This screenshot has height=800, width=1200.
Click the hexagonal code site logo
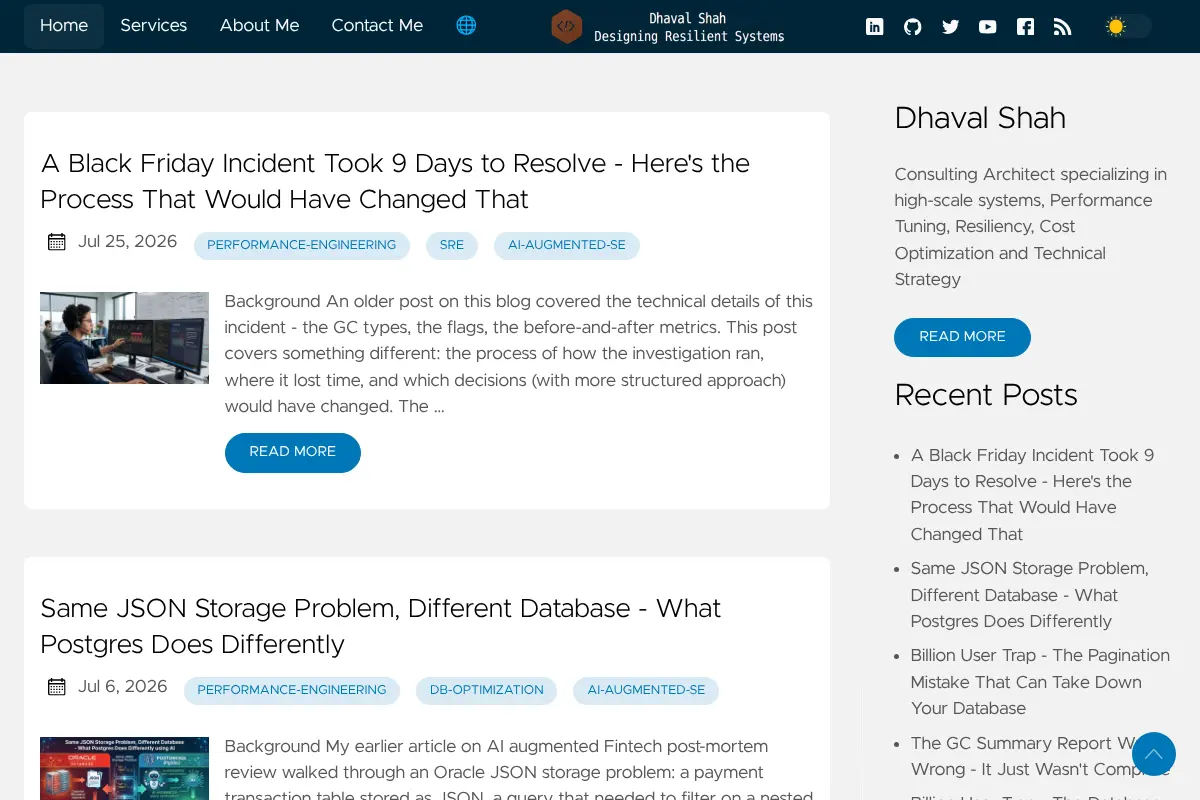pos(566,26)
